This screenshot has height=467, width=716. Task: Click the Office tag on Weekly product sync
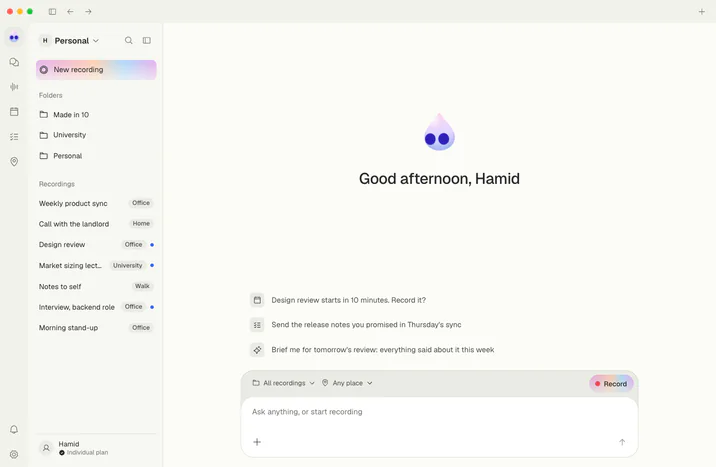coord(141,203)
